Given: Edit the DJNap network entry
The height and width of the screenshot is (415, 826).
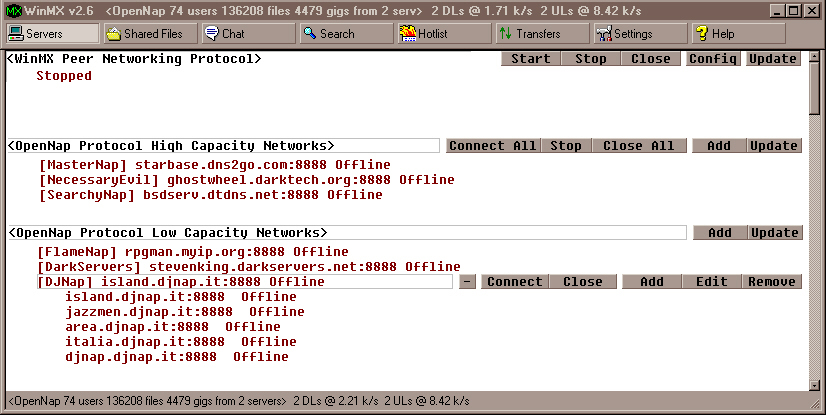Looking at the screenshot, I should tap(712, 282).
